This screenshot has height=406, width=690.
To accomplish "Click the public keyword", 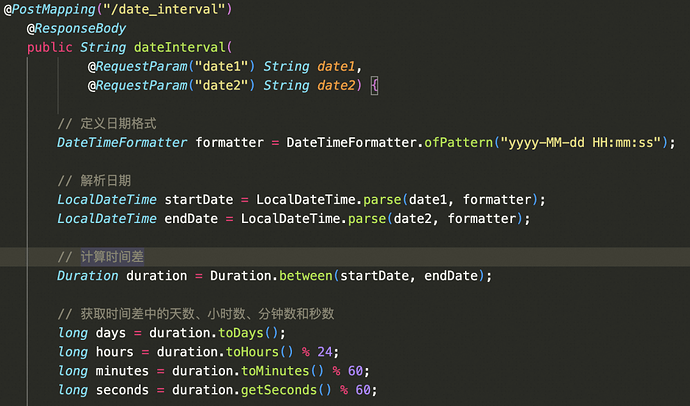I will point(49,47).
